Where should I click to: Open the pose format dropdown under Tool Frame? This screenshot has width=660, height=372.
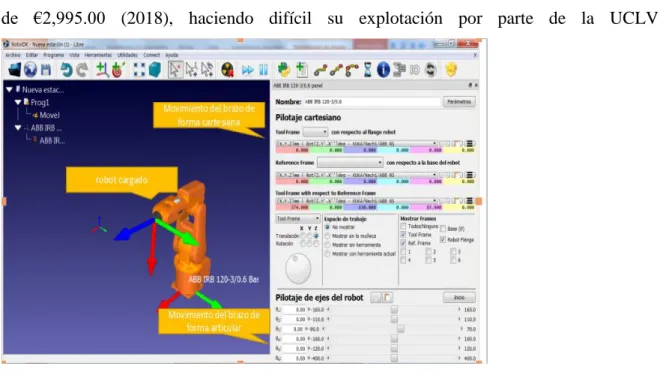click(356, 143)
